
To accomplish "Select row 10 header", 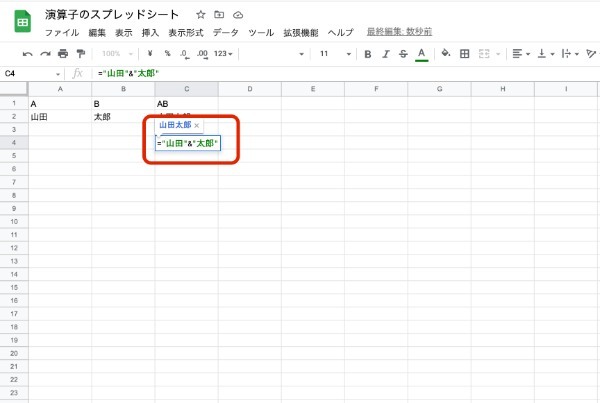I will (14, 222).
